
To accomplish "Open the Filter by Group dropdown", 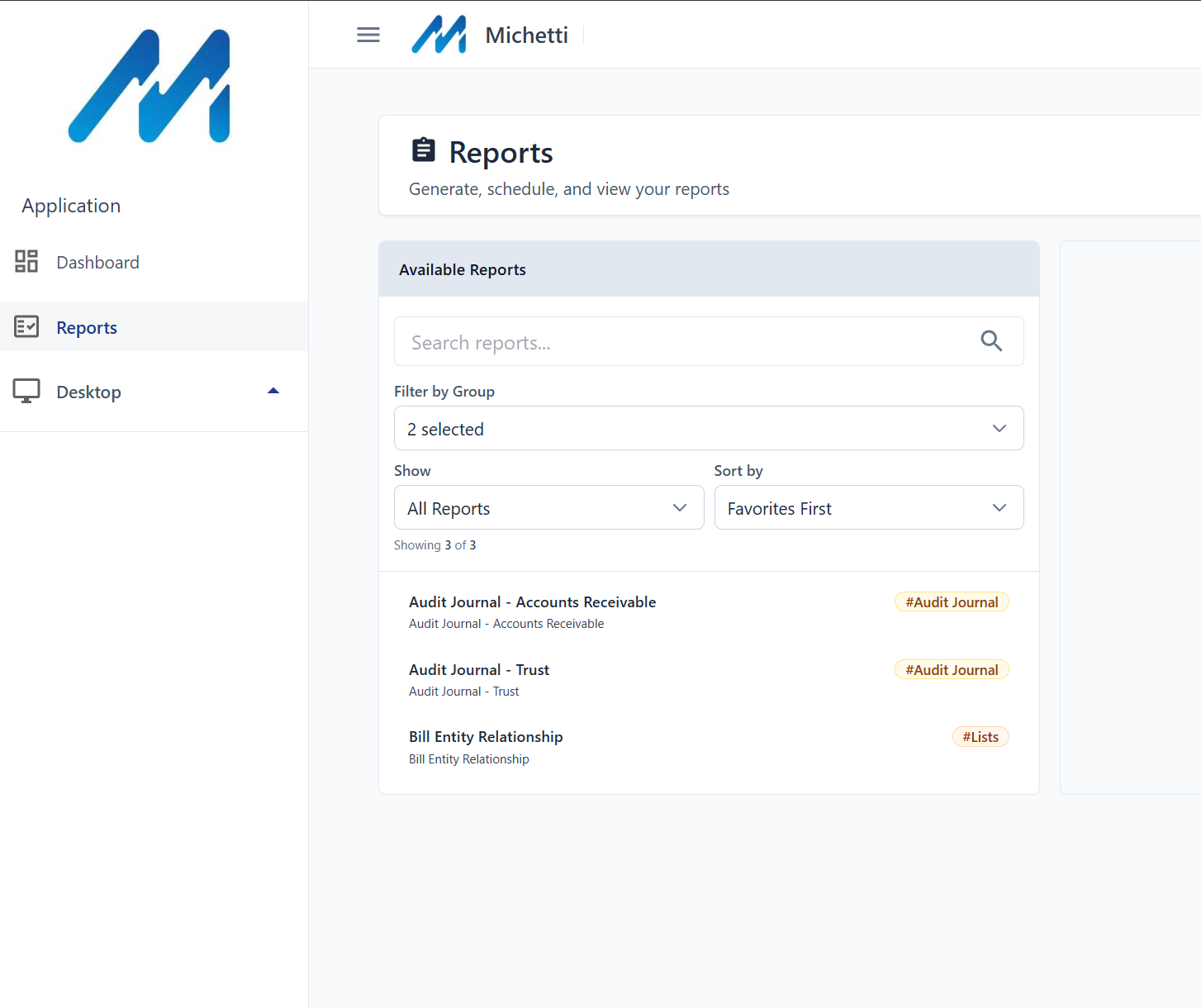I will pyautogui.click(x=708, y=428).
